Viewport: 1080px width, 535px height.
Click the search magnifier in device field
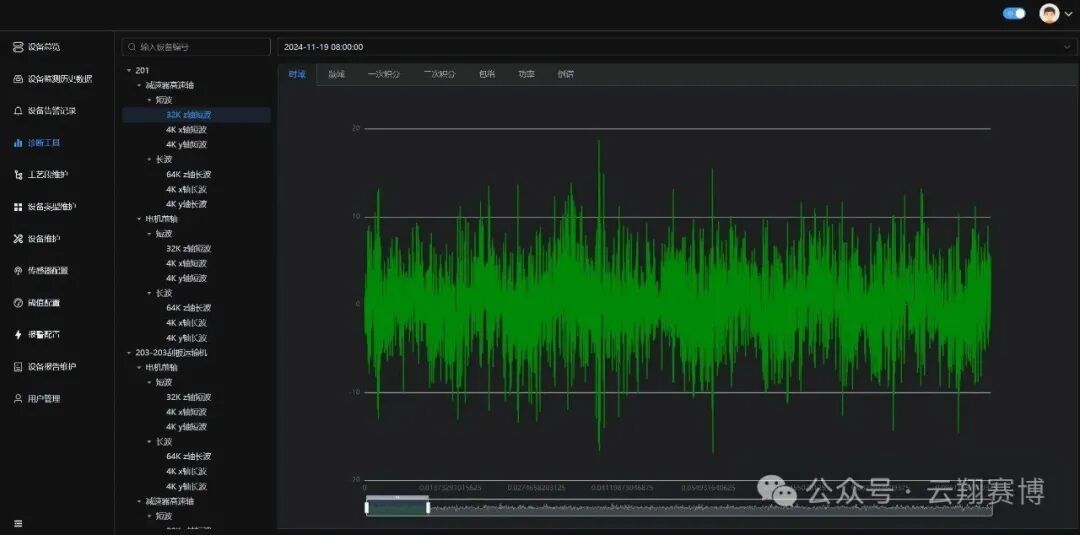coord(132,47)
